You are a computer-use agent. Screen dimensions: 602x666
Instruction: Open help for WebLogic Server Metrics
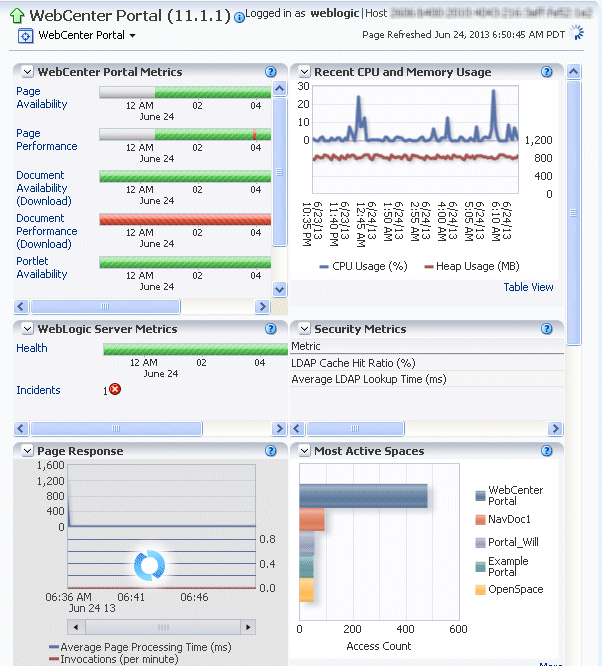coord(270,329)
